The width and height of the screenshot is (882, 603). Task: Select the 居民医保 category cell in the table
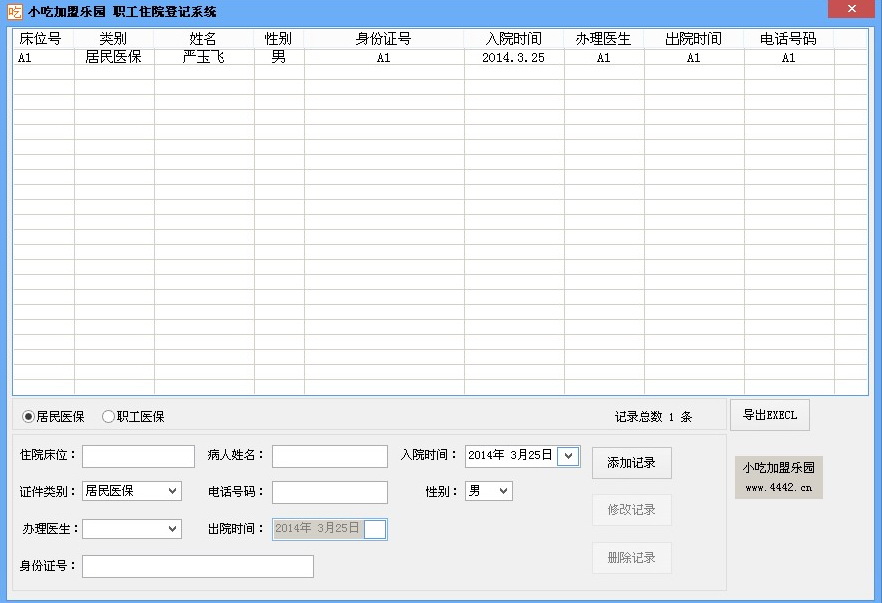point(114,57)
